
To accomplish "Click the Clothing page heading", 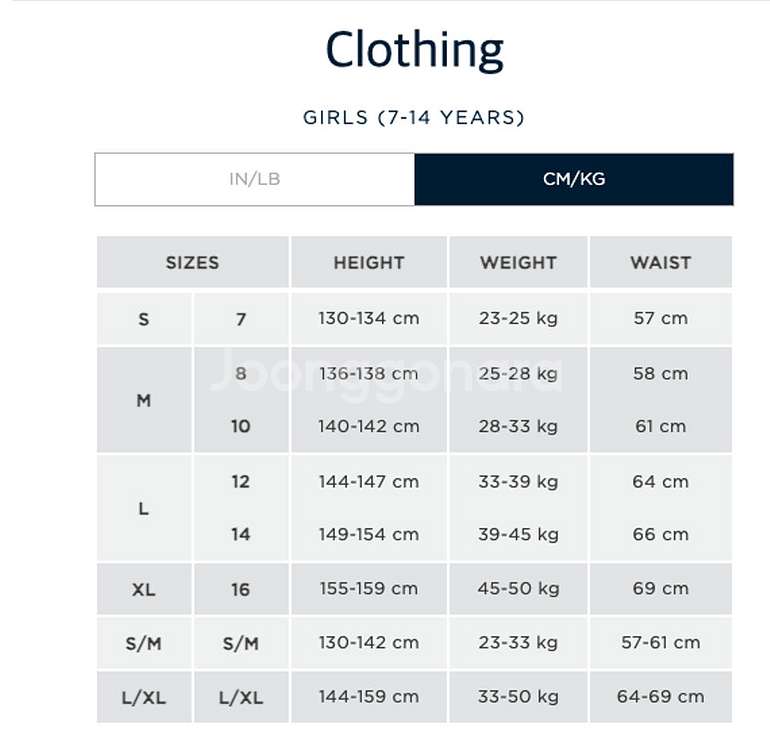I will pyautogui.click(x=414, y=50).
